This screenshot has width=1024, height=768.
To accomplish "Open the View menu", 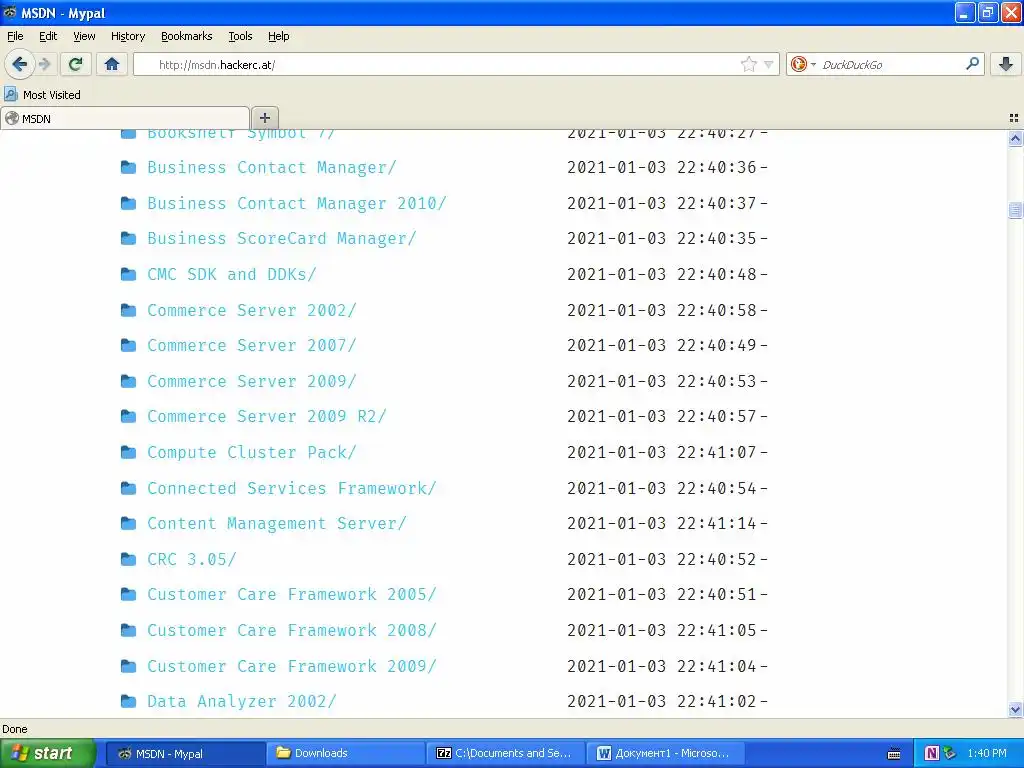I will click(84, 36).
